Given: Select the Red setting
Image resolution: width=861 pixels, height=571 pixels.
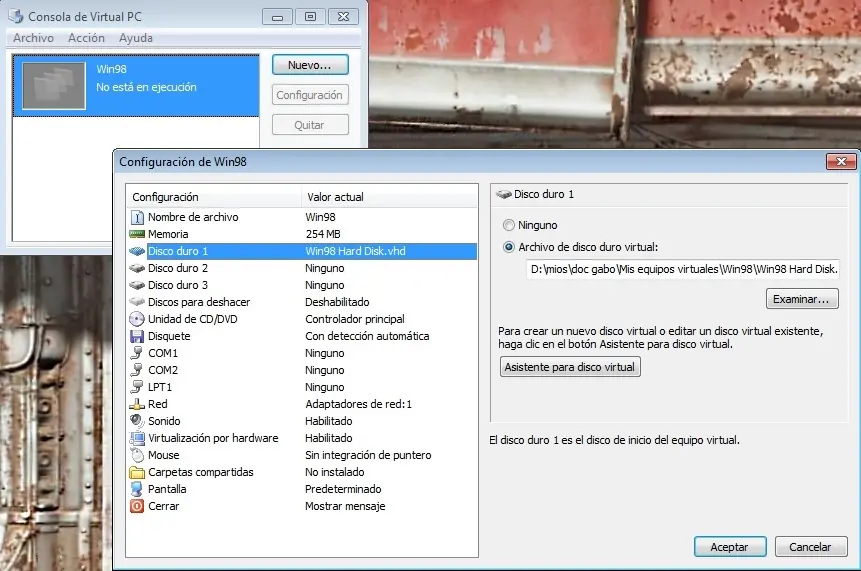Looking at the screenshot, I should [x=302, y=404].
